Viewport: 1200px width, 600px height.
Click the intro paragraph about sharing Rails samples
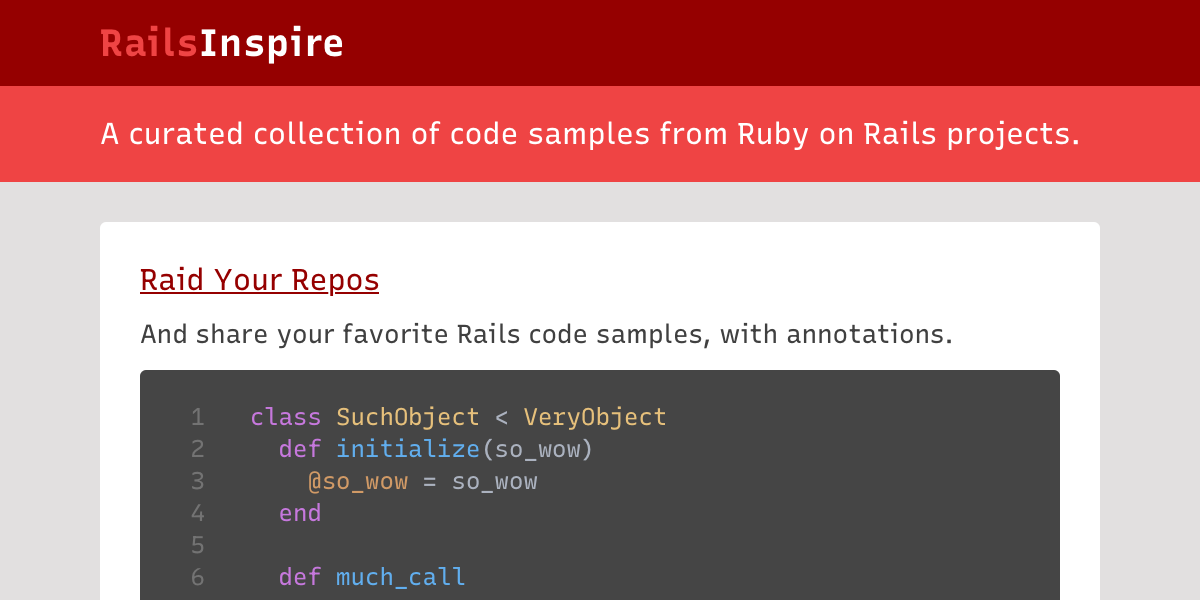(547, 334)
